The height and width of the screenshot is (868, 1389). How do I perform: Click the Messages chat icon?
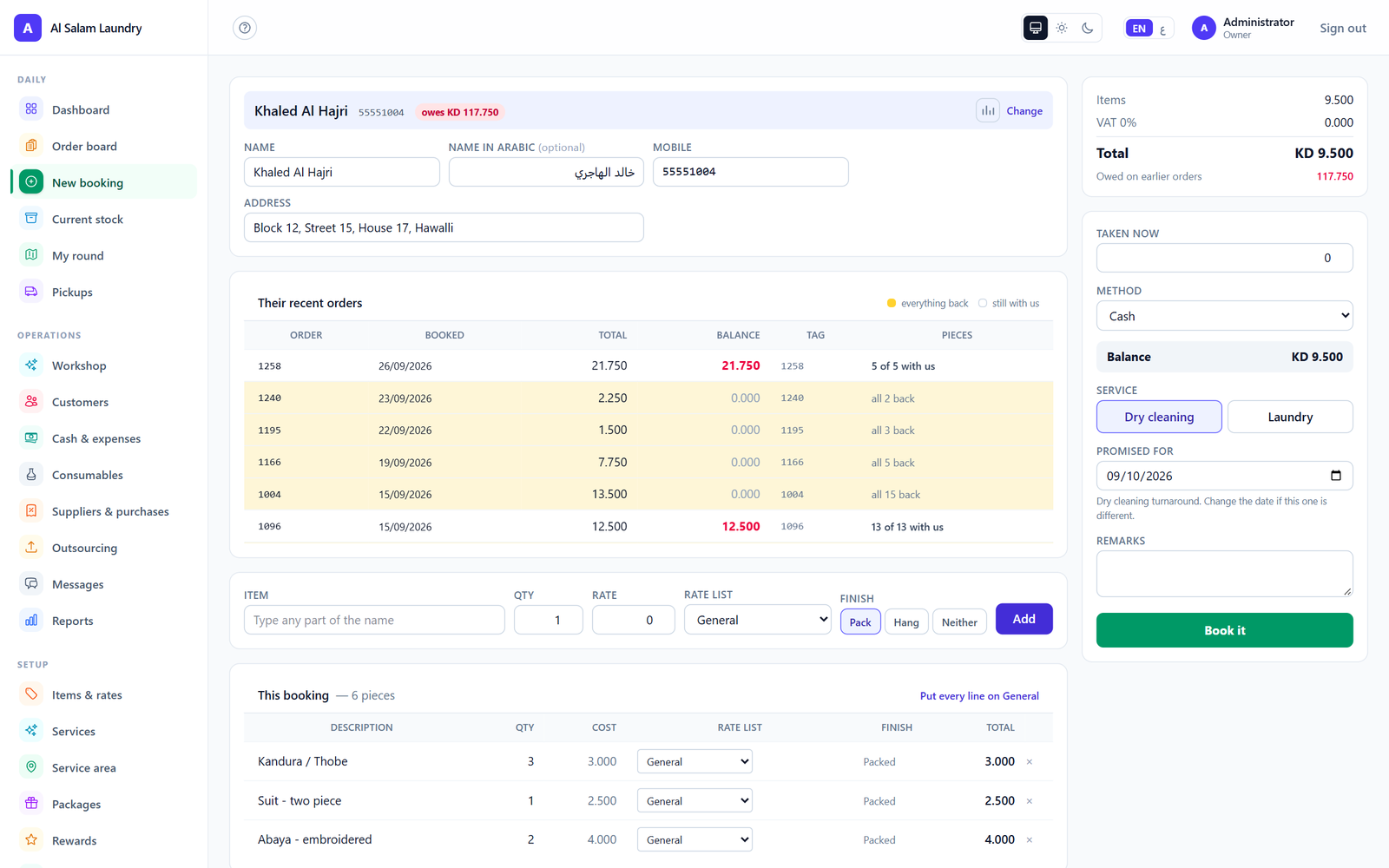coord(31,584)
